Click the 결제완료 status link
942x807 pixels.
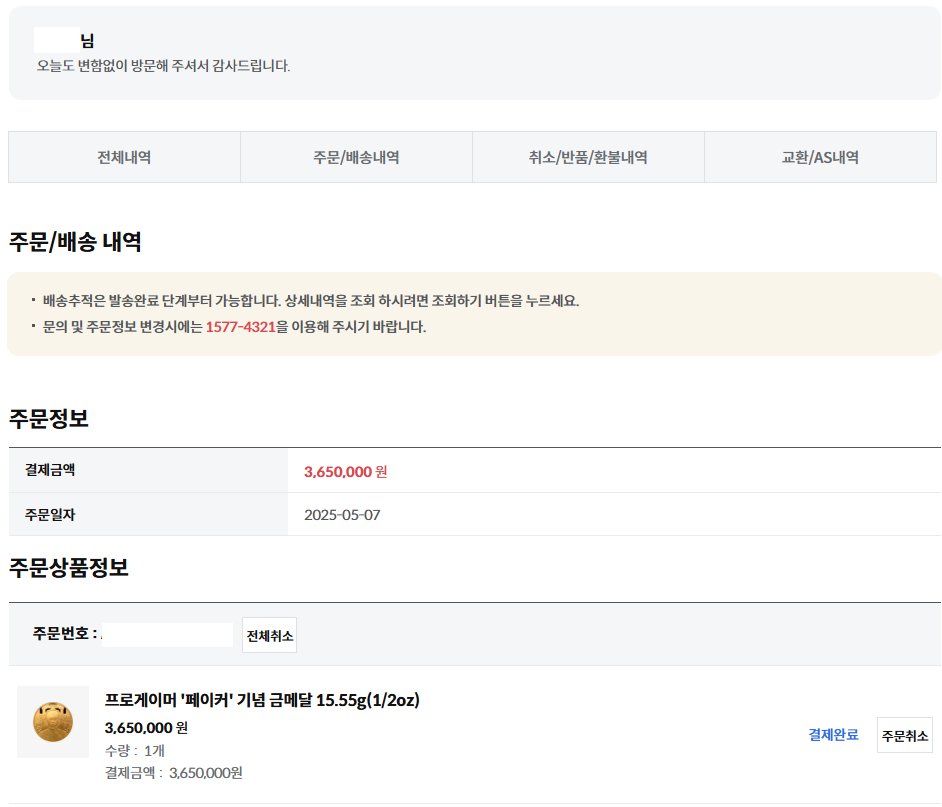click(833, 735)
